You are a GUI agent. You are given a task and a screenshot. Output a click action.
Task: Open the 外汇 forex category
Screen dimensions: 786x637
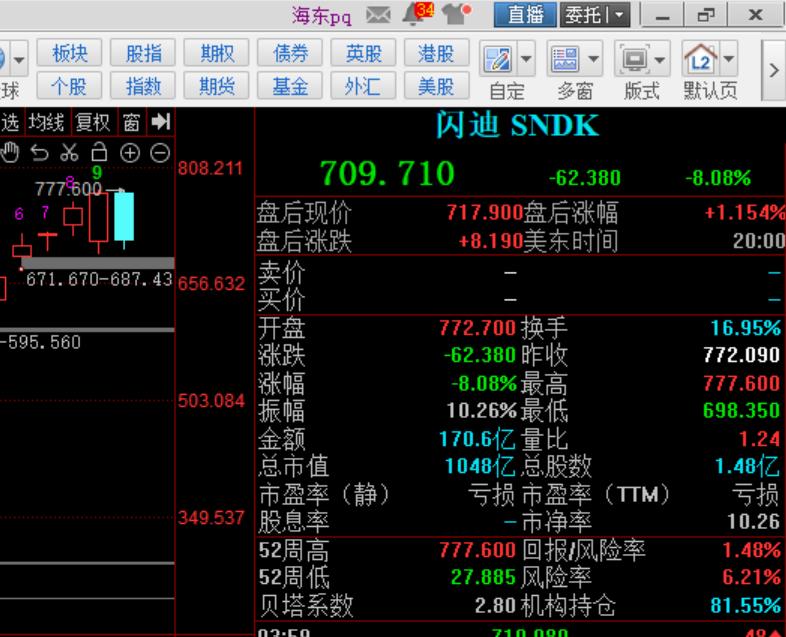coord(363,86)
